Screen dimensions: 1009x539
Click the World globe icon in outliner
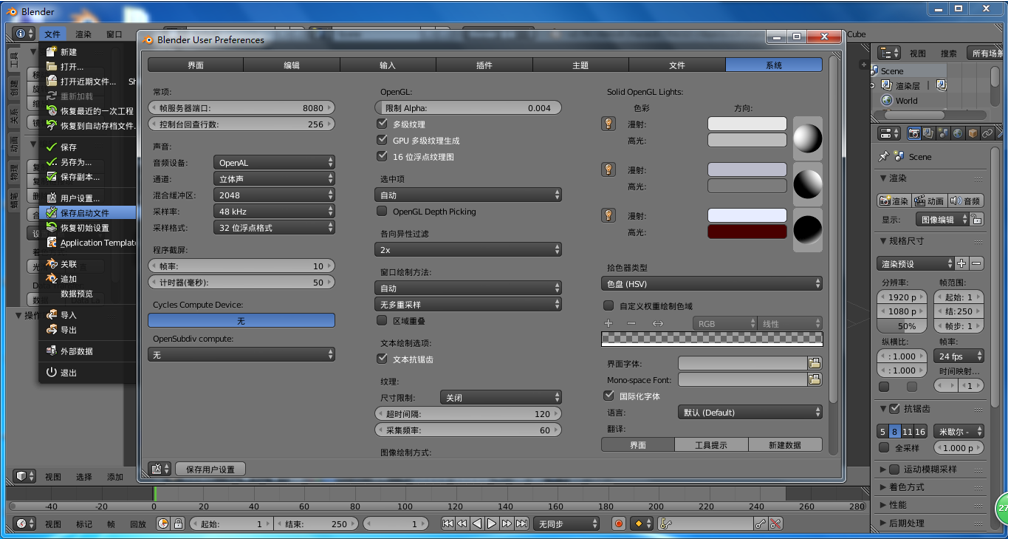887,100
